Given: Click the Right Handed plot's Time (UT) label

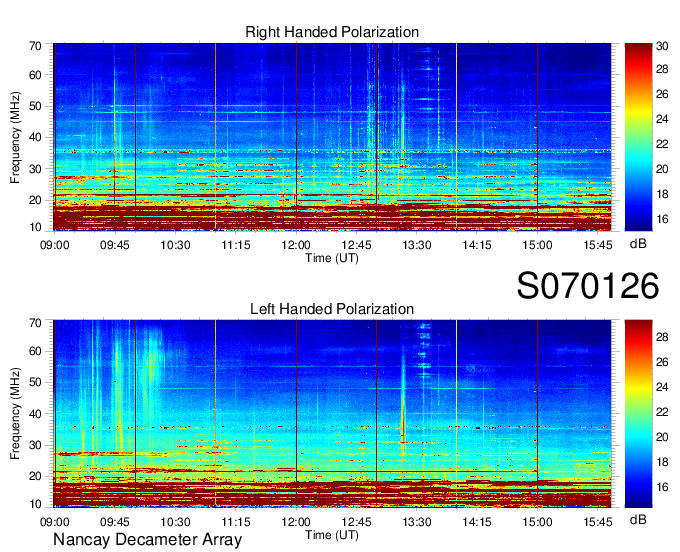Looking at the screenshot, I should (x=332, y=258).
